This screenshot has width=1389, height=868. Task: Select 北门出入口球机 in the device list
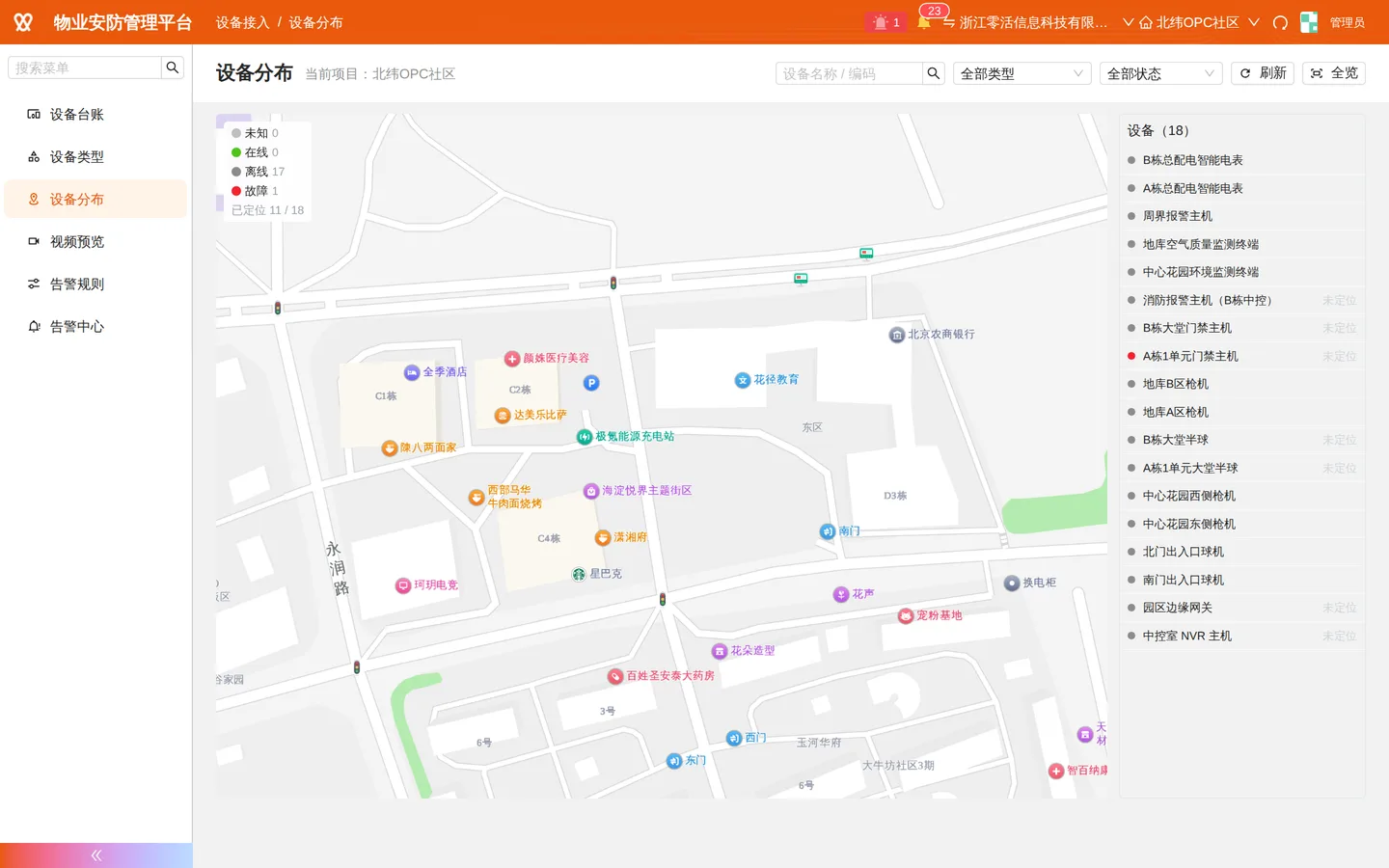1242,552
